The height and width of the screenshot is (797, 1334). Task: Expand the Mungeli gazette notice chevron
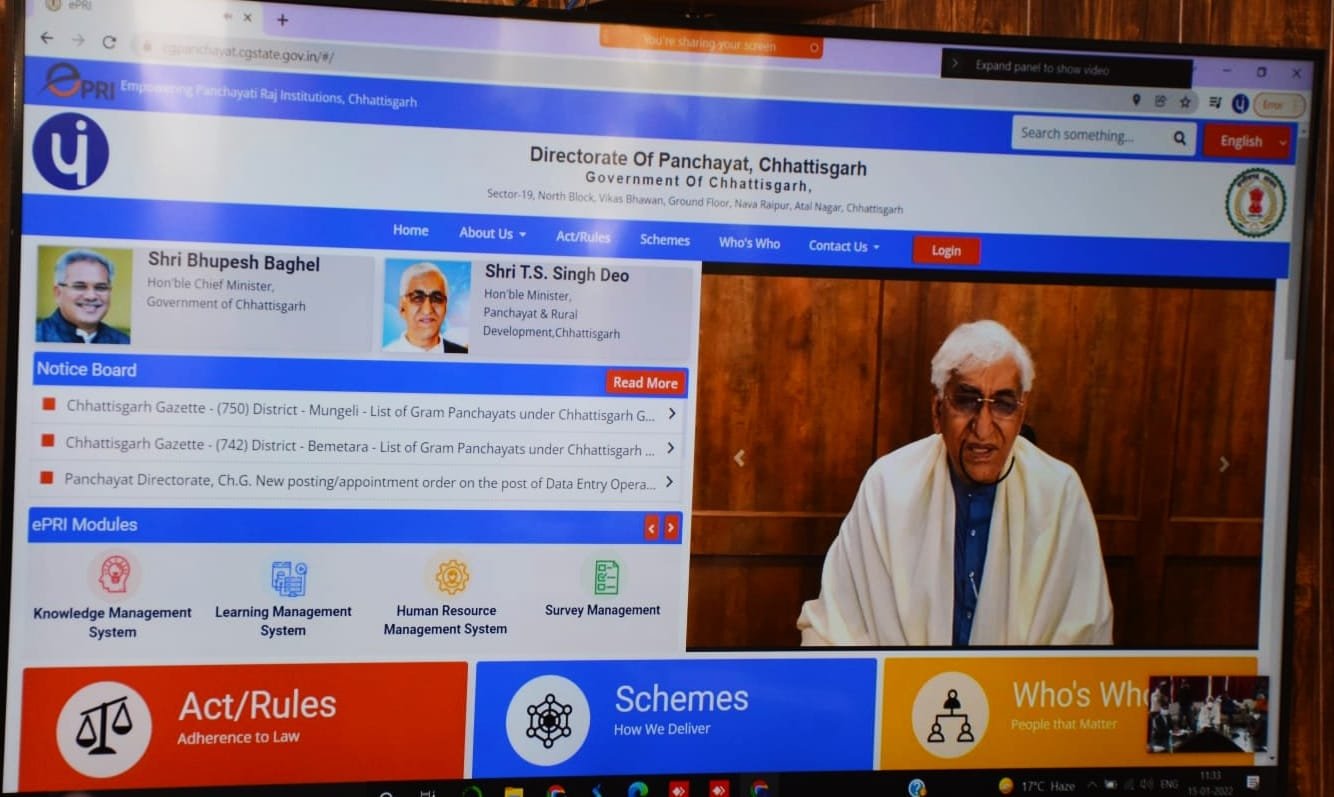coord(671,413)
